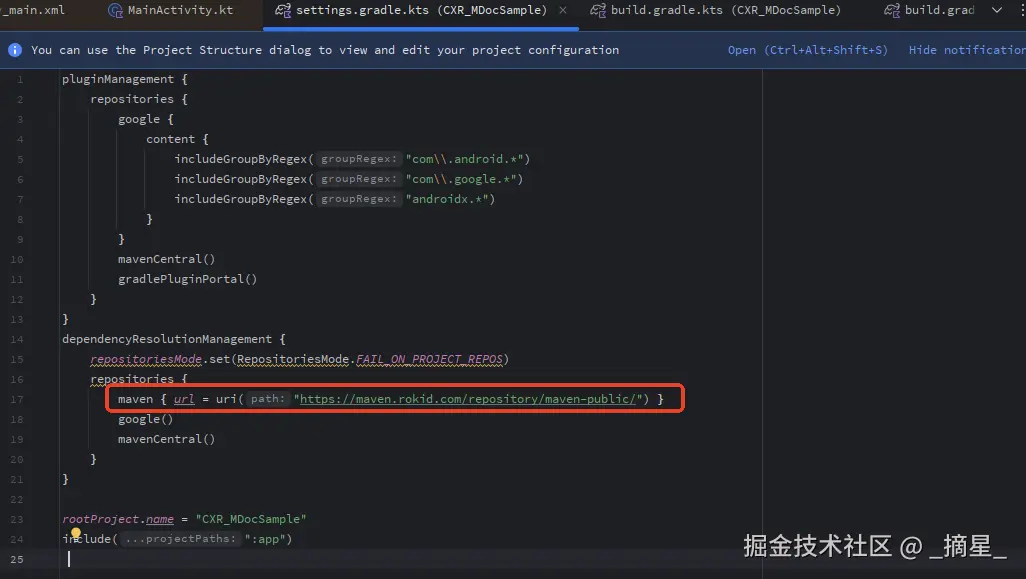Open the editor tabs more-options menu
The height and width of the screenshot is (579, 1026).
pyautogui.click(x=1021, y=10)
